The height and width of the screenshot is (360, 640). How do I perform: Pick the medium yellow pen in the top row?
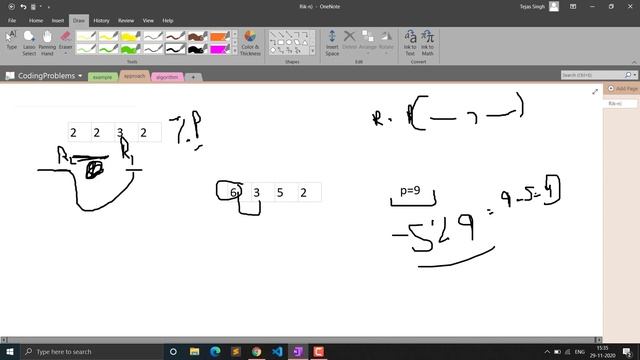108,37
